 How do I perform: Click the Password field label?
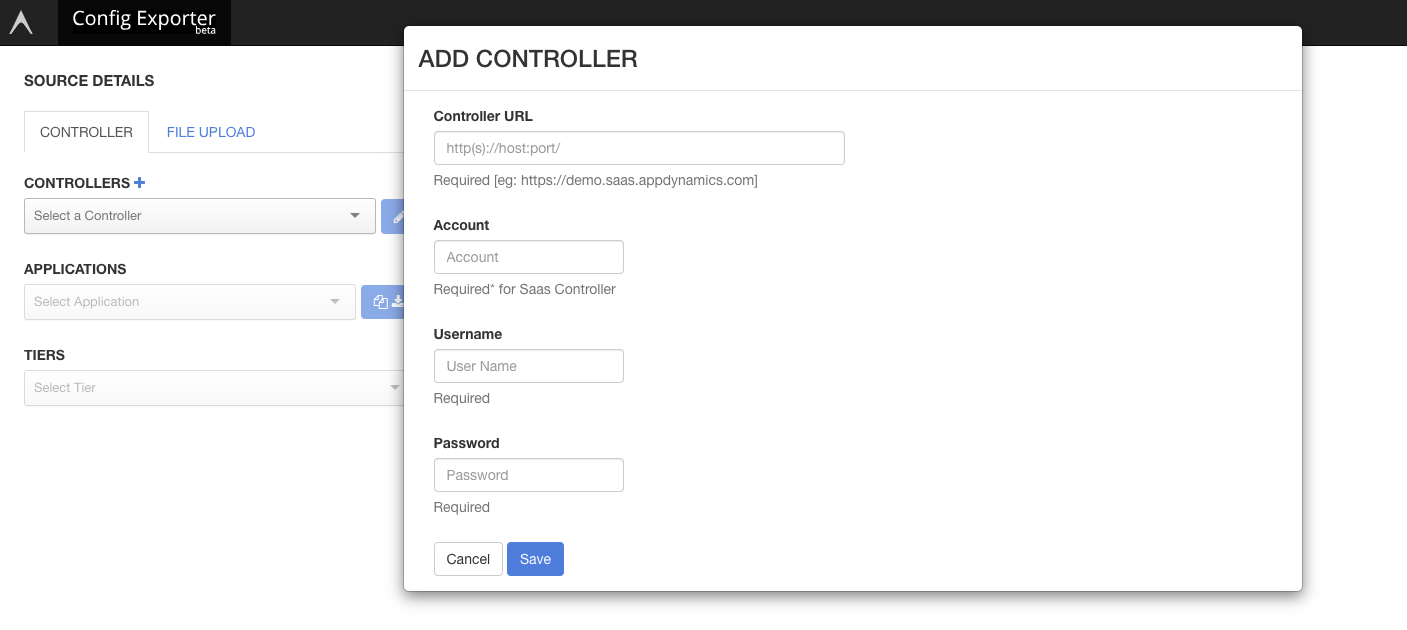pyautogui.click(x=466, y=443)
